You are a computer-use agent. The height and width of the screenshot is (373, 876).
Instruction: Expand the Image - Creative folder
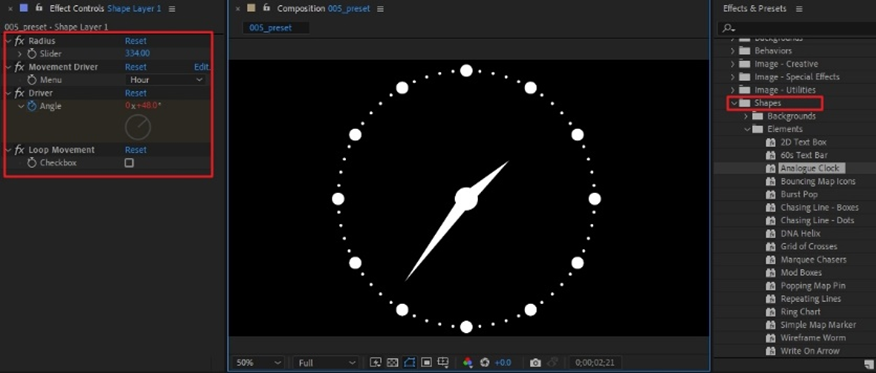[733, 64]
